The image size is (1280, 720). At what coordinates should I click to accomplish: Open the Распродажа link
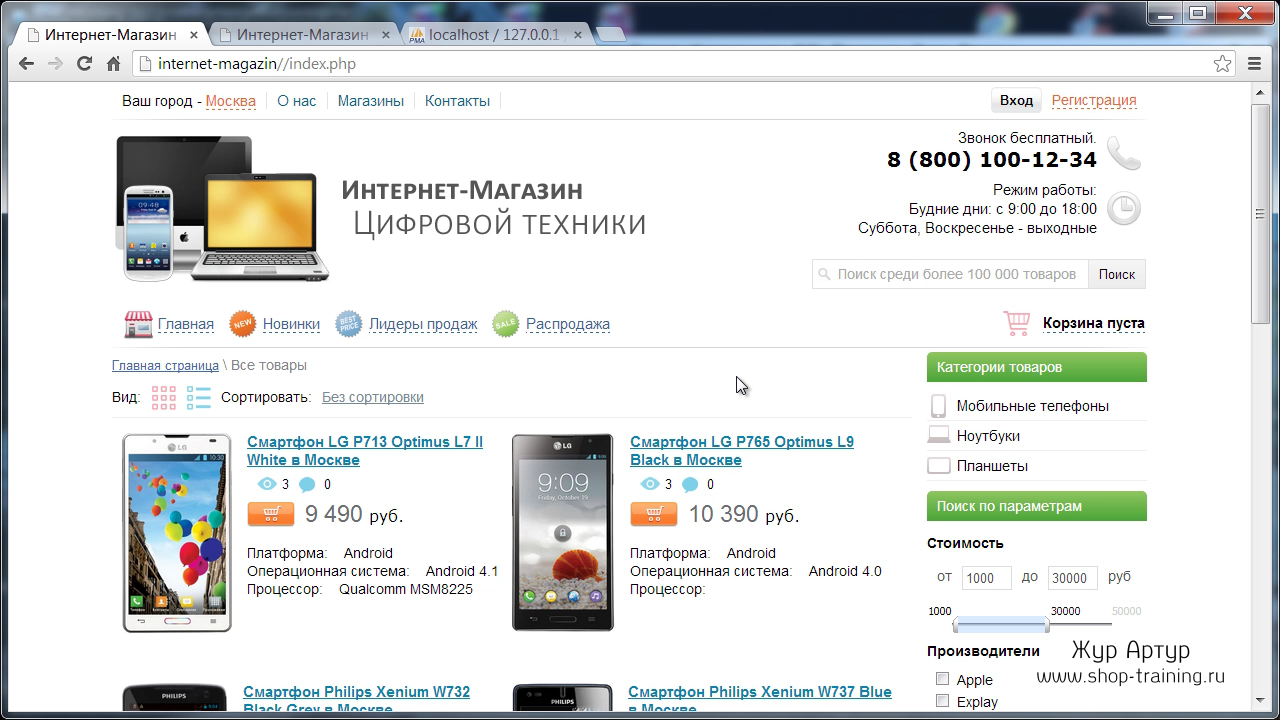click(x=568, y=324)
